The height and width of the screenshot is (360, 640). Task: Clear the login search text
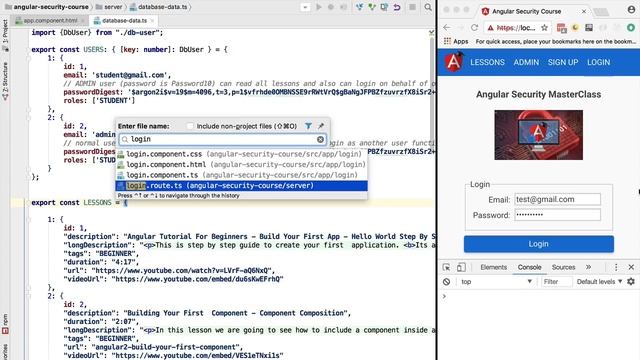(x=320, y=140)
